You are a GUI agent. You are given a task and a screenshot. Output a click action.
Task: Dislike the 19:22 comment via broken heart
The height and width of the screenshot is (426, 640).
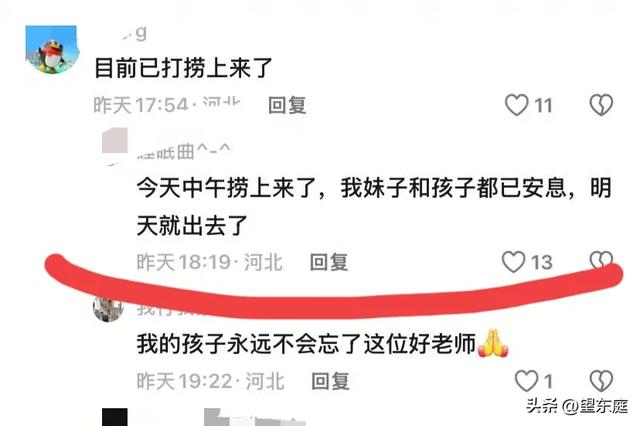(601, 381)
